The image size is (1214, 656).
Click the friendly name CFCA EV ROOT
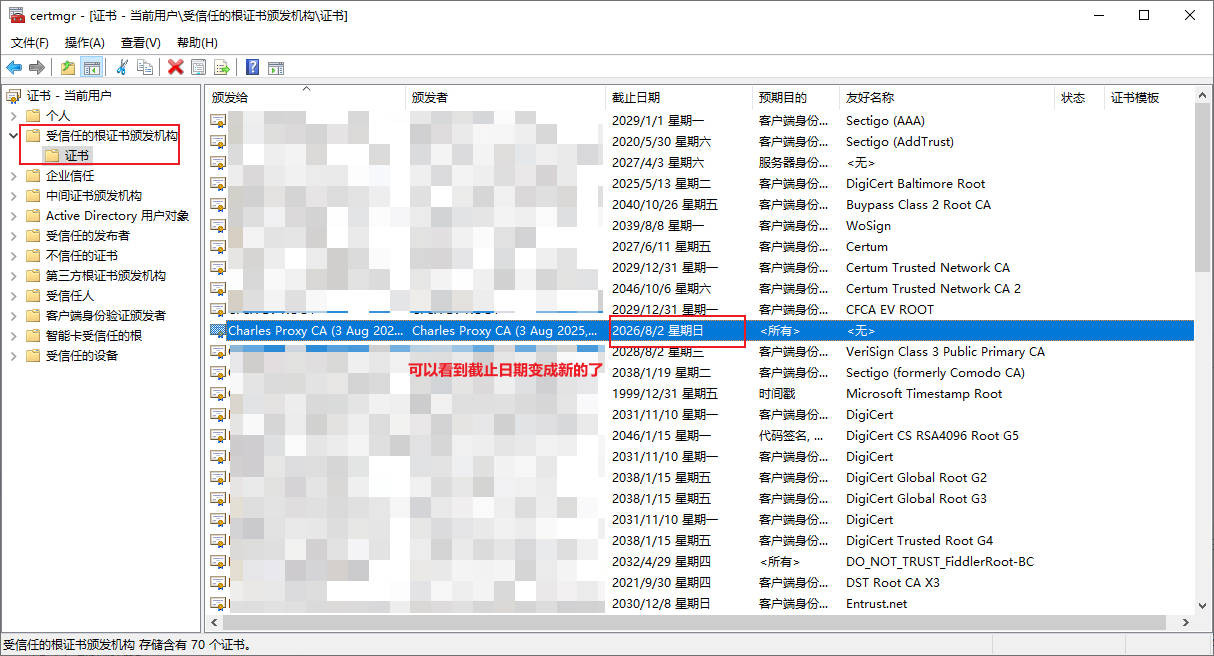889,310
